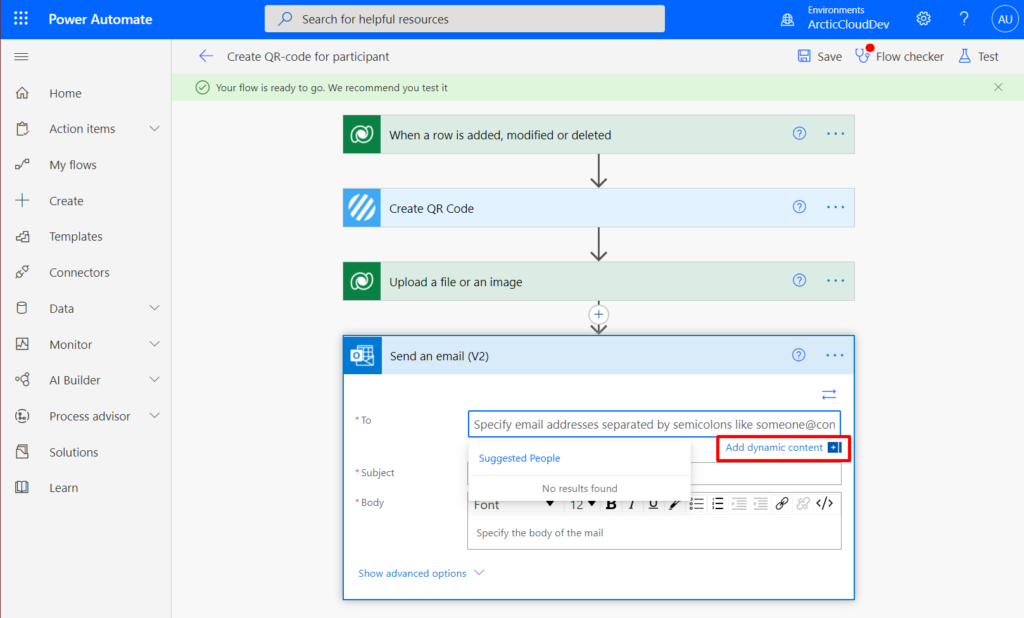This screenshot has width=1024, height=618.
Task: Pick the text highlight color pen
Action: tap(675, 504)
